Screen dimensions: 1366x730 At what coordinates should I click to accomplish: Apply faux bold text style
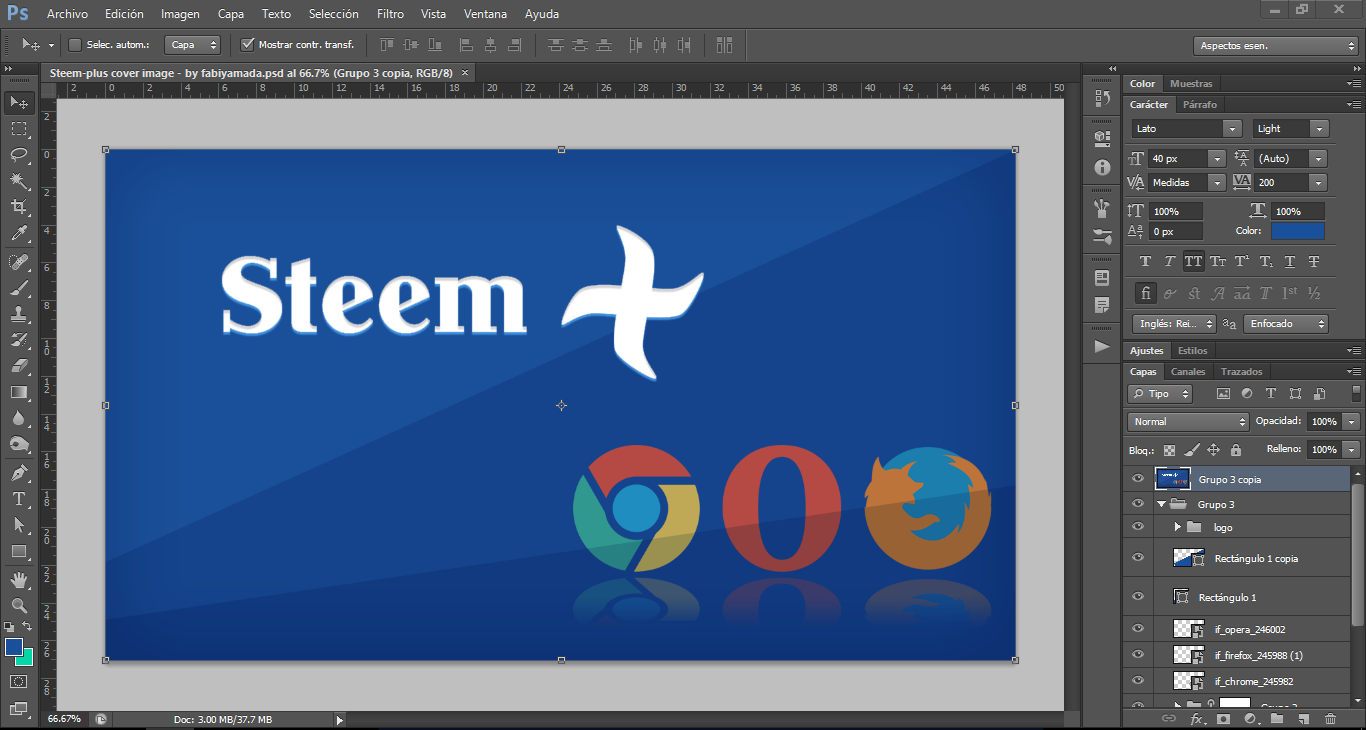point(1146,262)
